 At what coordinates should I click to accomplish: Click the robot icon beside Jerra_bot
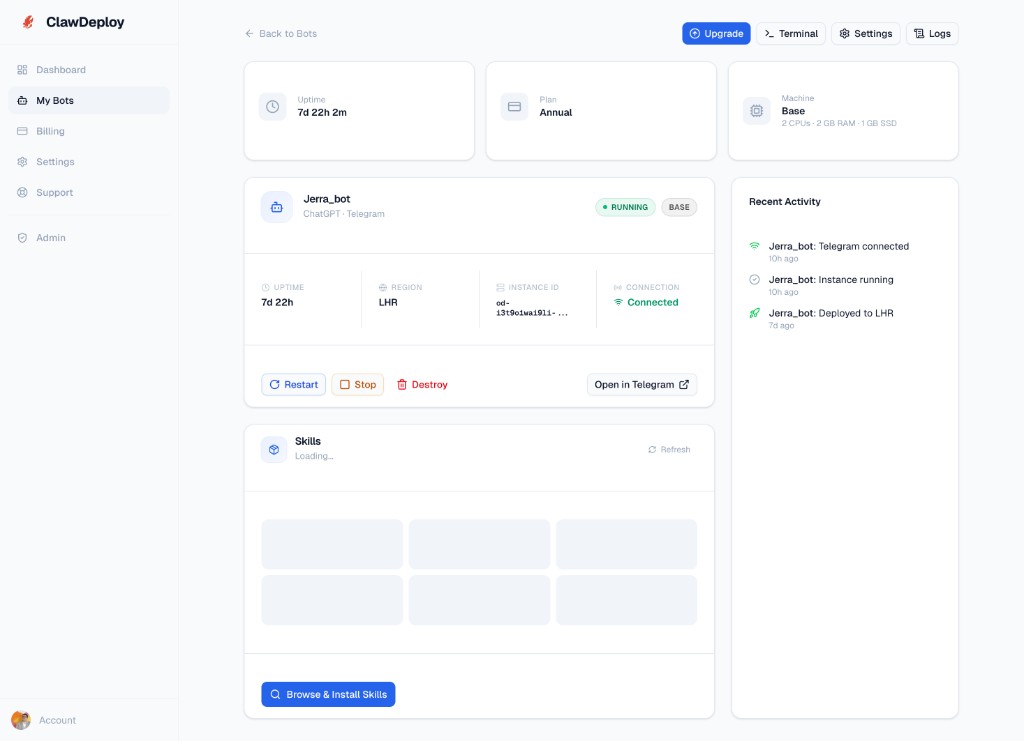click(x=276, y=207)
